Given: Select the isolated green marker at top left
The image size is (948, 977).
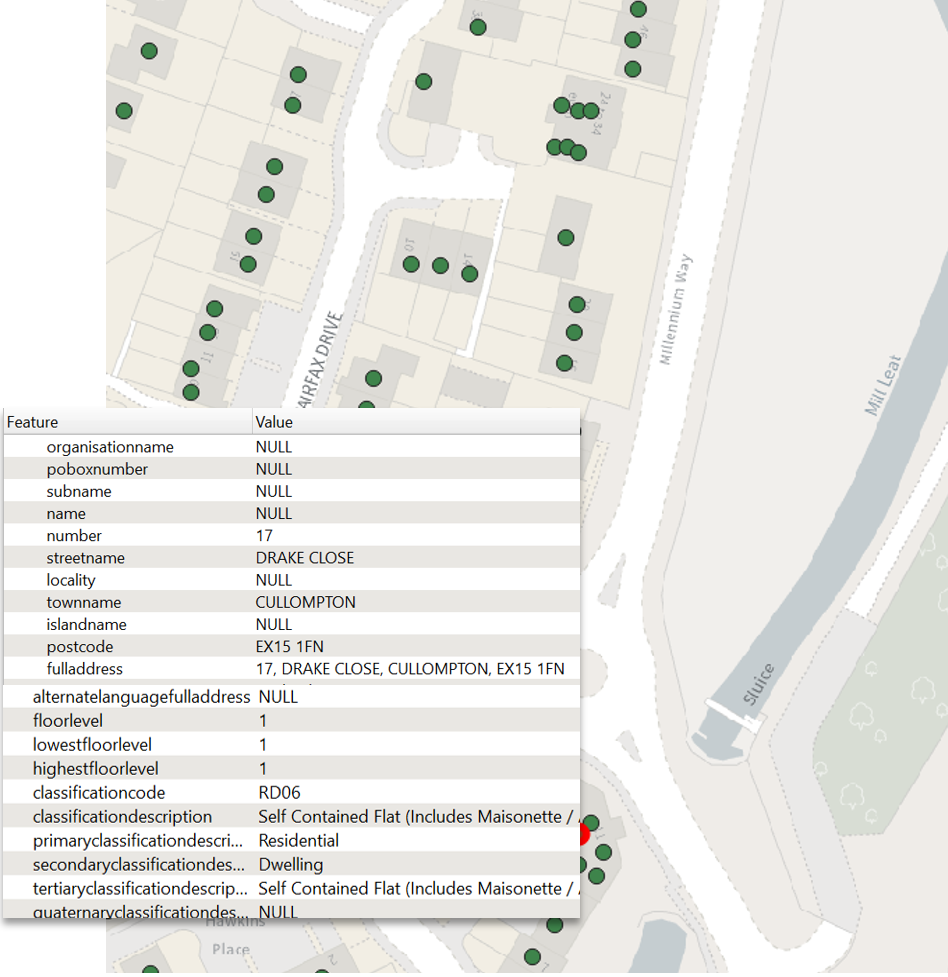Looking at the screenshot, I should click(123, 111).
